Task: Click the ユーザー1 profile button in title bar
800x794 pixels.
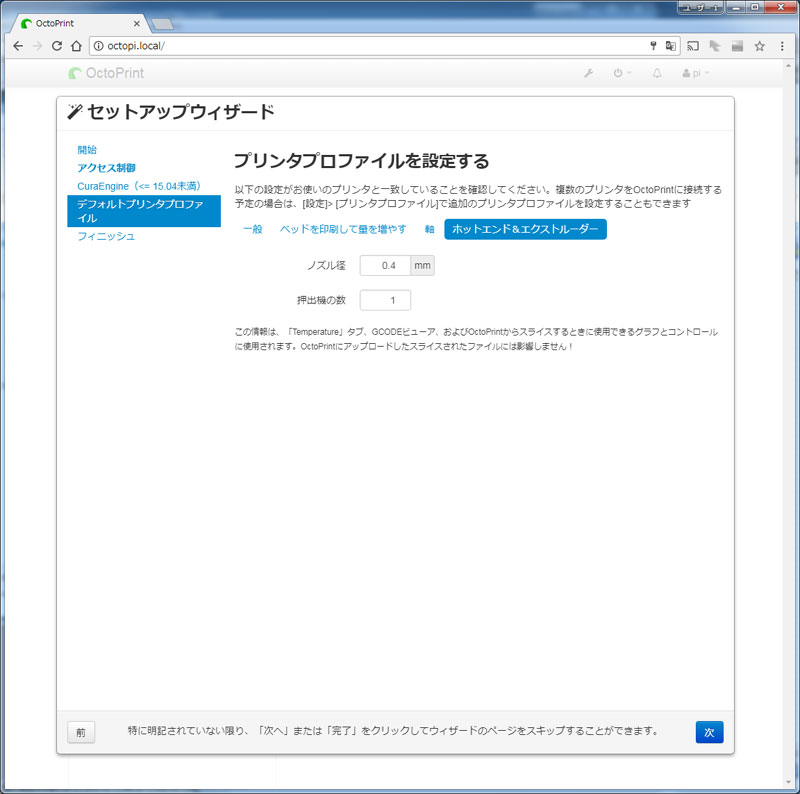Action: pos(701,7)
